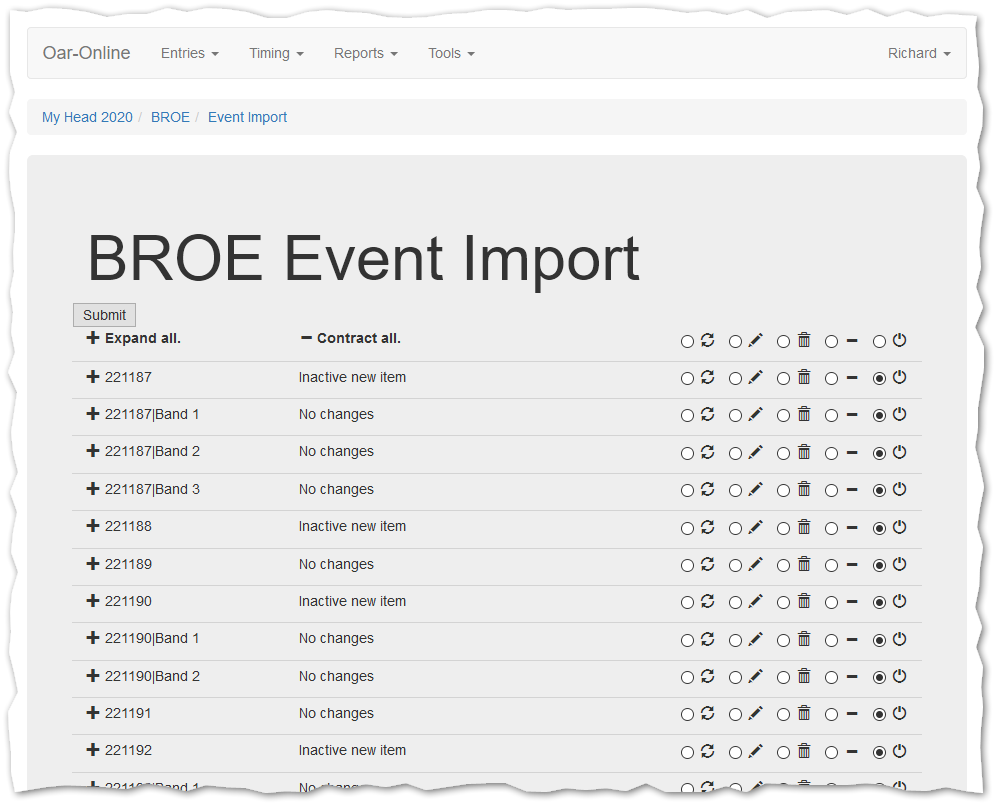997x805 pixels.
Task: Click the header row trash icon
Action: (x=803, y=340)
